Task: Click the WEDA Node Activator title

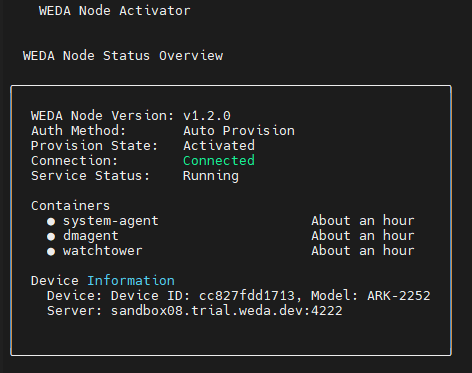Action: (115, 11)
